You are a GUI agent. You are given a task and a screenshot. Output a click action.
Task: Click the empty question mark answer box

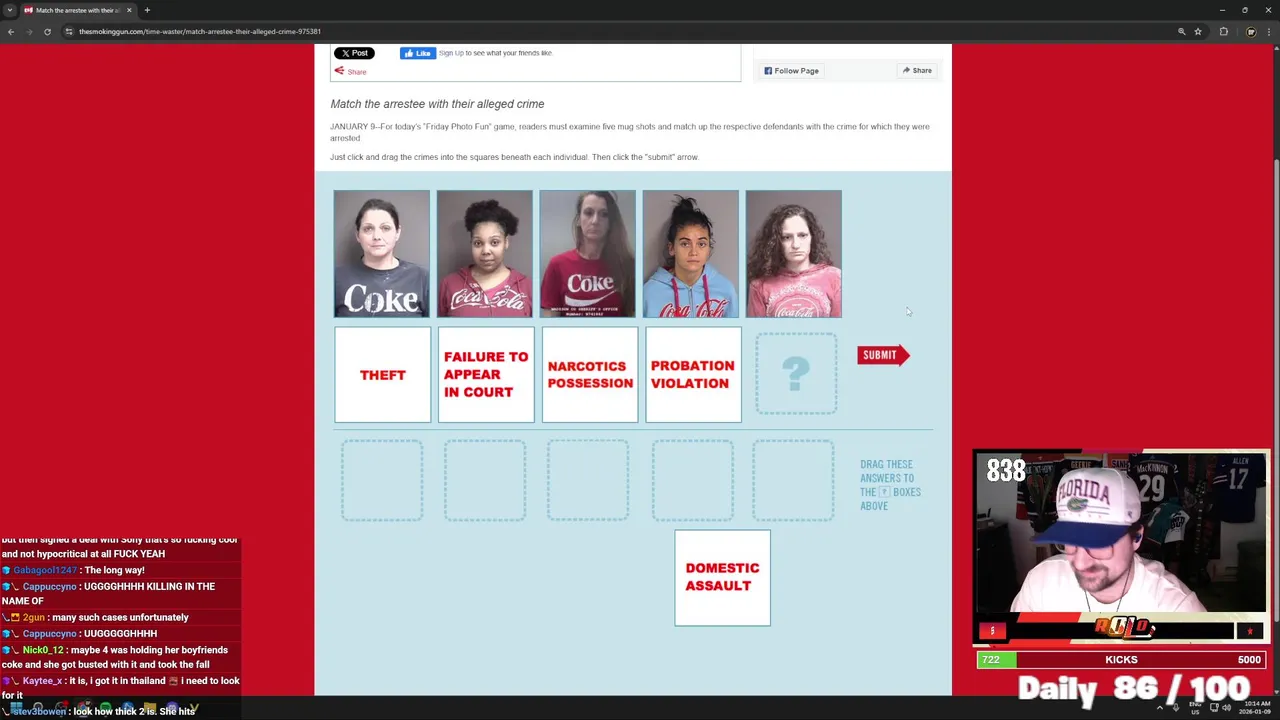796,374
